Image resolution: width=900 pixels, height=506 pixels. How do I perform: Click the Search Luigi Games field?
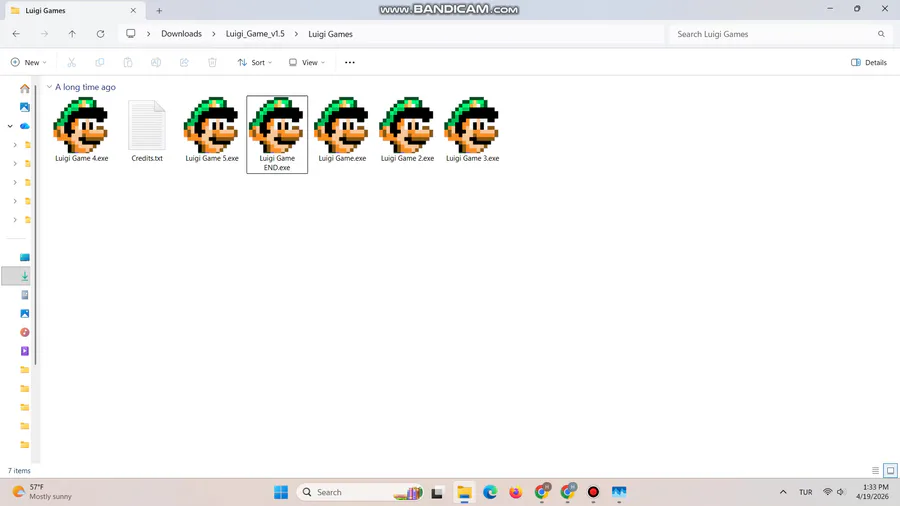(x=779, y=34)
